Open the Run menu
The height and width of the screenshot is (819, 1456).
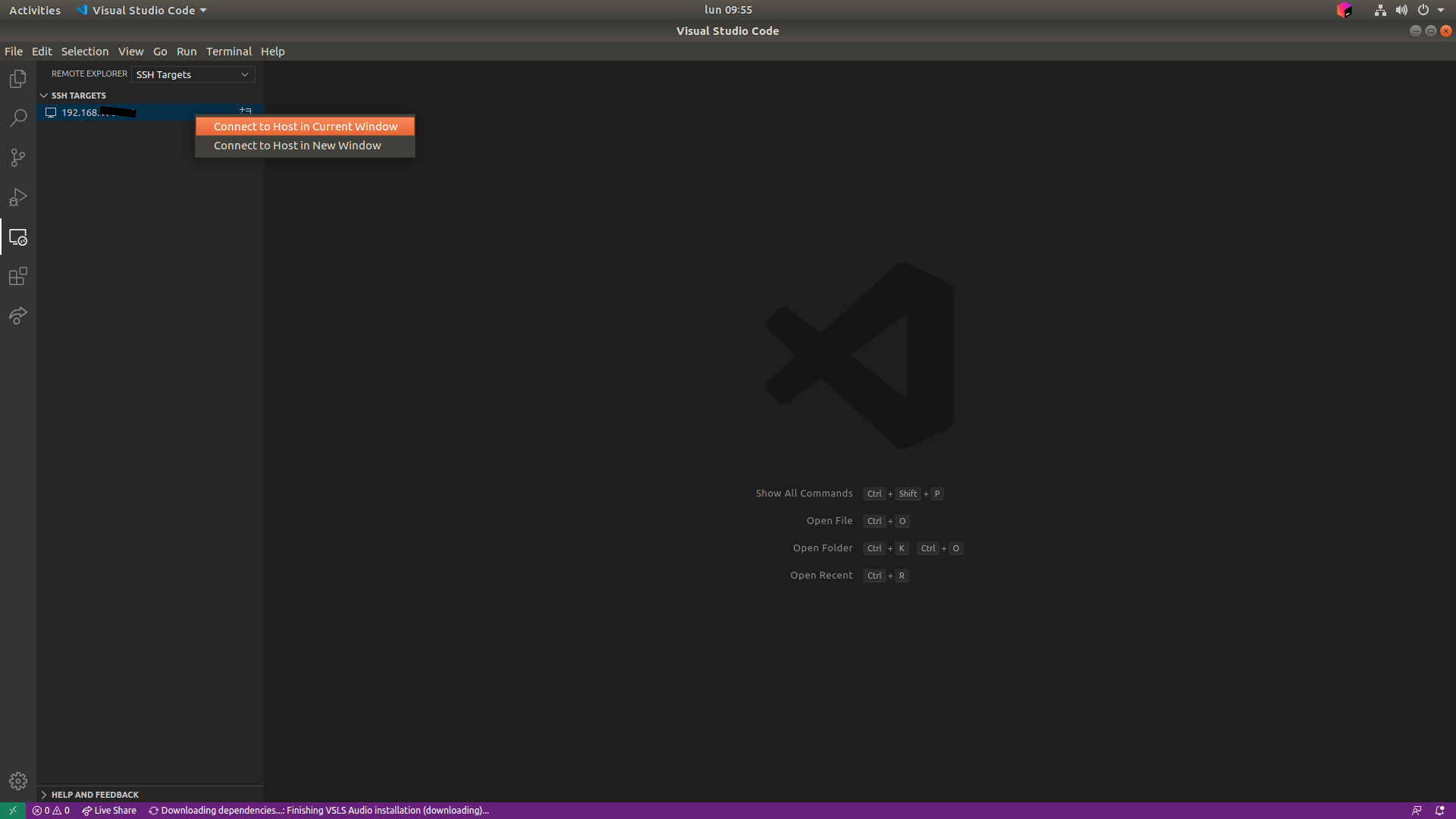pyautogui.click(x=187, y=52)
